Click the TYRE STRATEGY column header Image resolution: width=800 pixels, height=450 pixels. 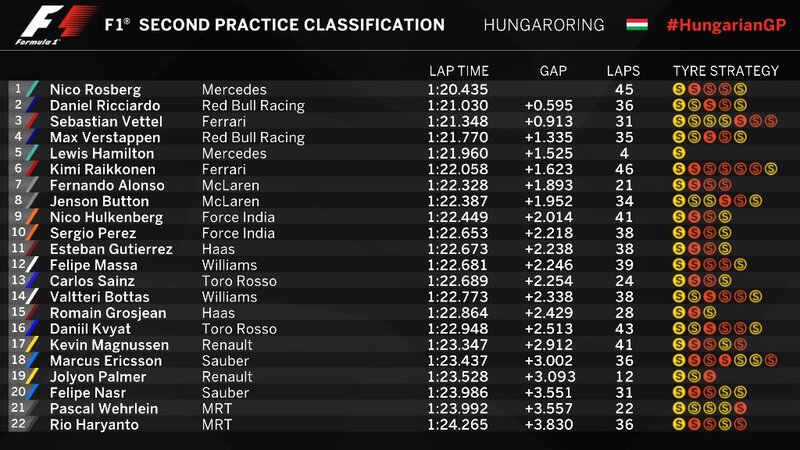tap(725, 71)
